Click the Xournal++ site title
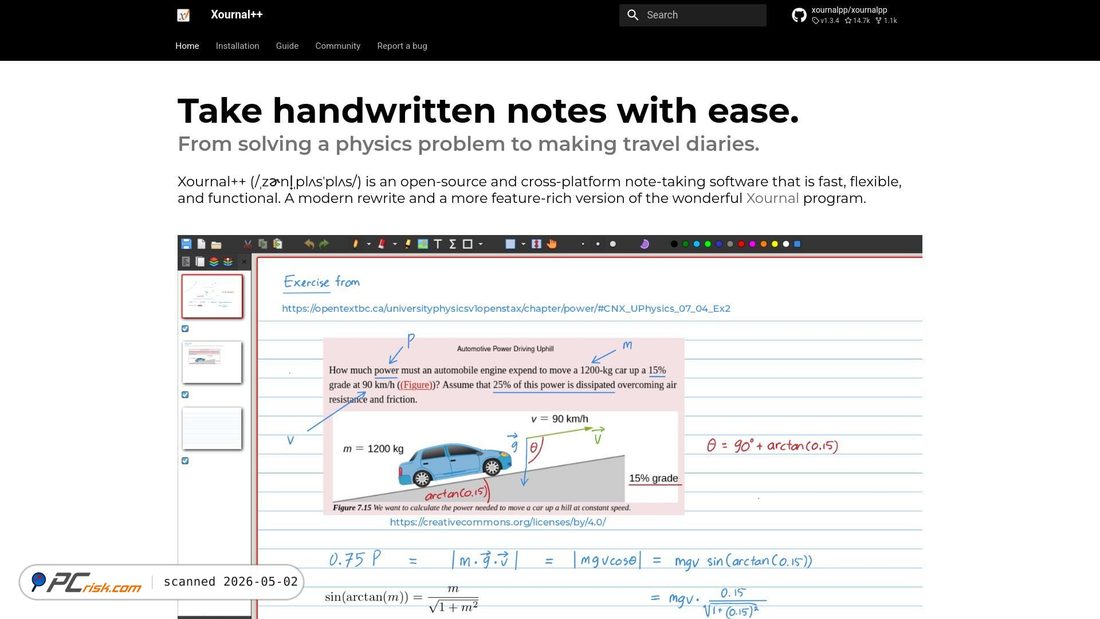1100x619 pixels. click(236, 15)
